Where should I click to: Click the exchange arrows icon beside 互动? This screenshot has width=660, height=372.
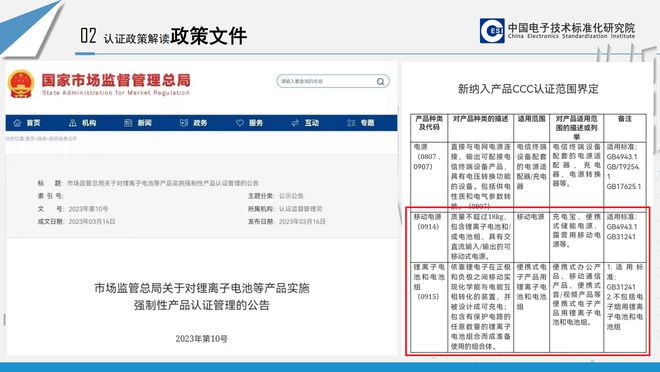coord(295,123)
